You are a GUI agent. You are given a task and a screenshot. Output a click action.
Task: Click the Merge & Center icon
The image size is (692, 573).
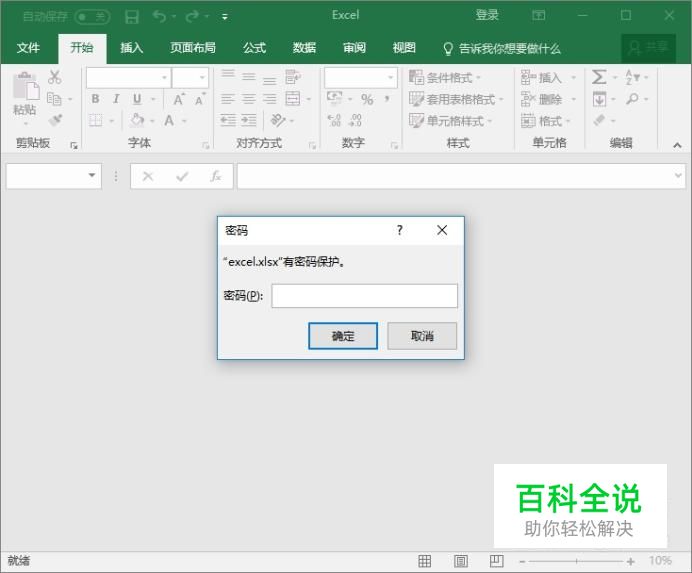click(x=293, y=98)
